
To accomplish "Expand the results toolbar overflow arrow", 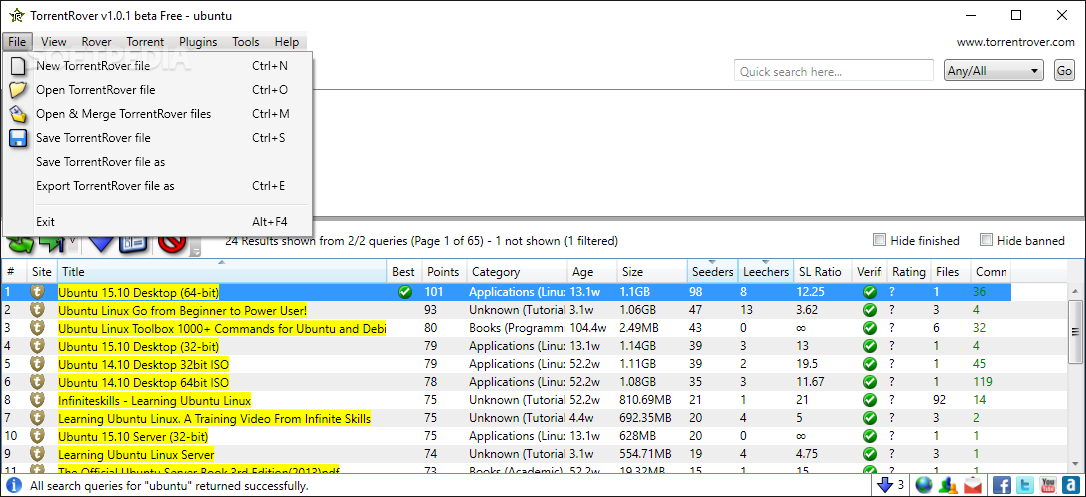I will [x=195, y=251].
